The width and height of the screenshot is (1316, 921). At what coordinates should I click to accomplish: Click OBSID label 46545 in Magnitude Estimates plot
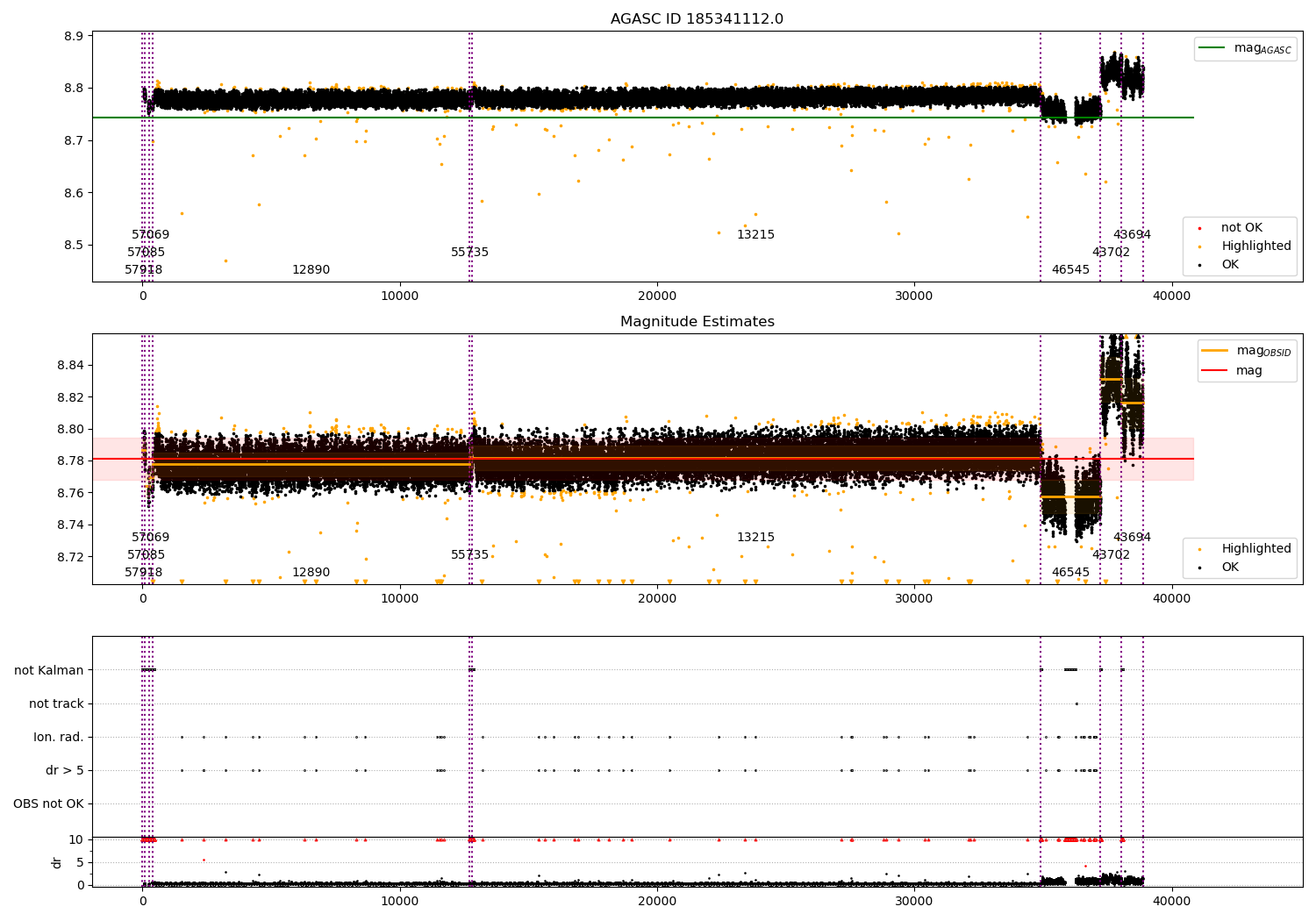click(x=1071, y=573)
